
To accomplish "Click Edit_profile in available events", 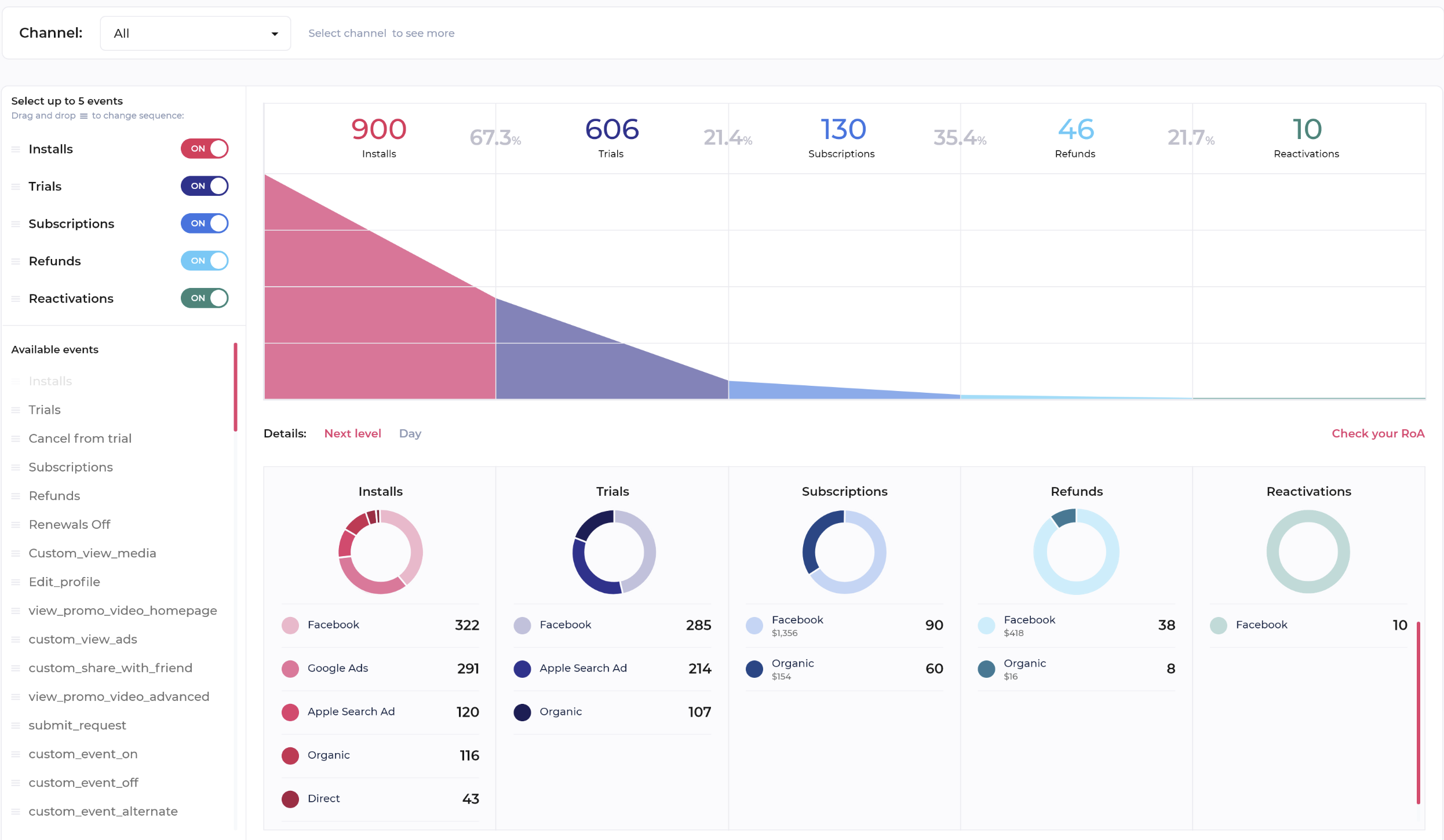I will click(64, 582).
